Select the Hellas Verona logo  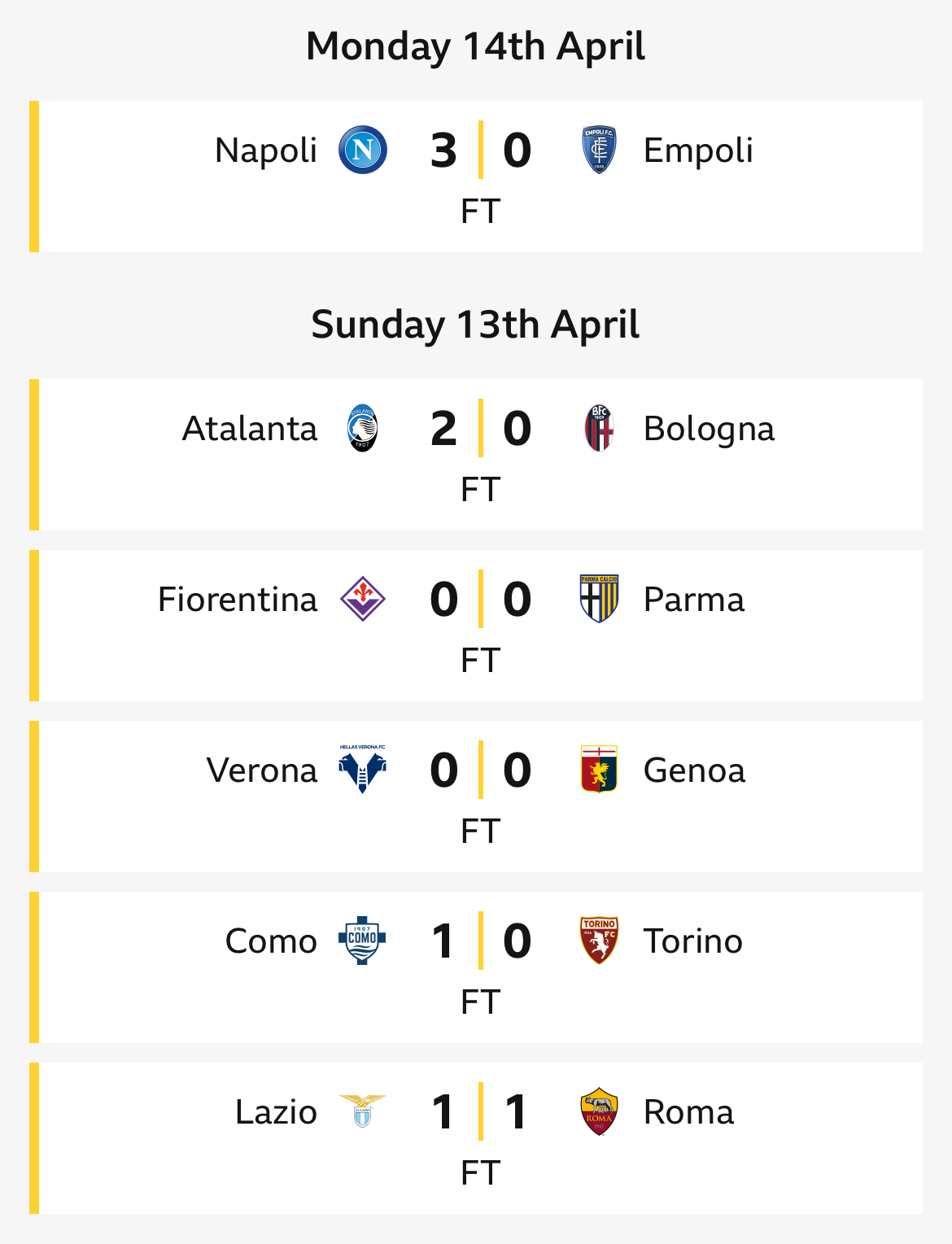point(362,770)
